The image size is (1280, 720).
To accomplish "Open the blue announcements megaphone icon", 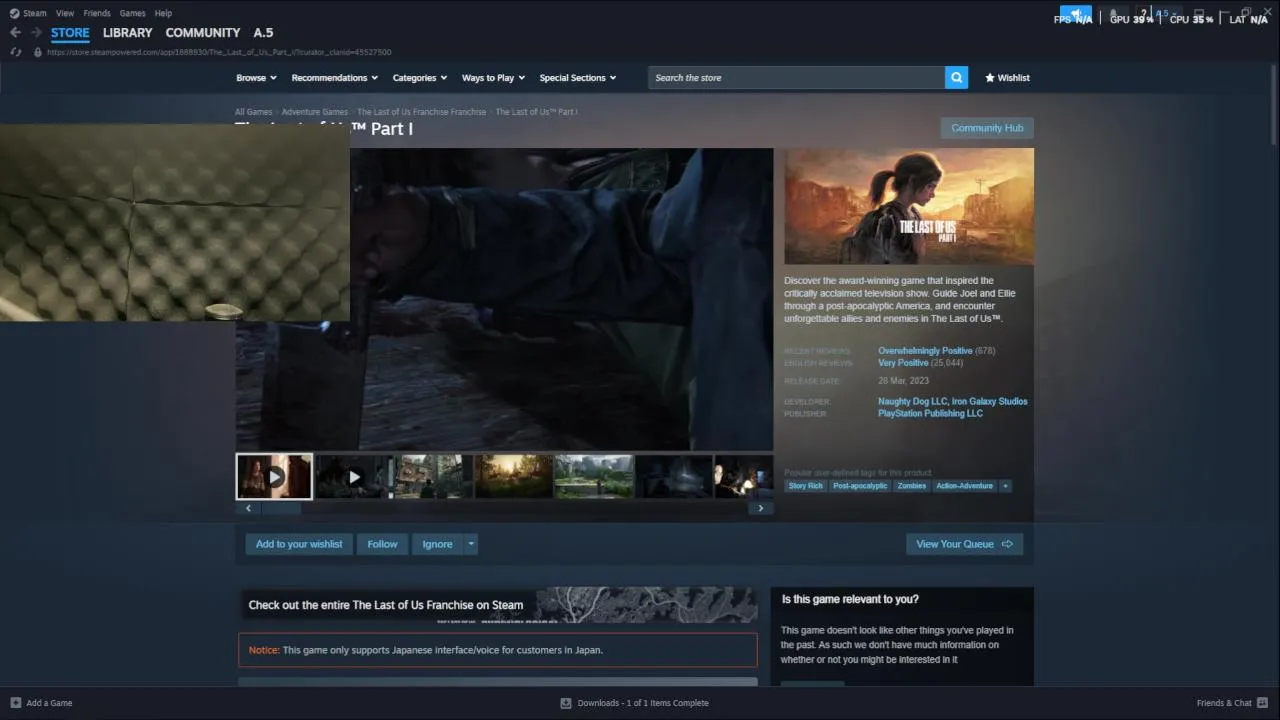I will pyautogui.click(x=1076, y=14).
